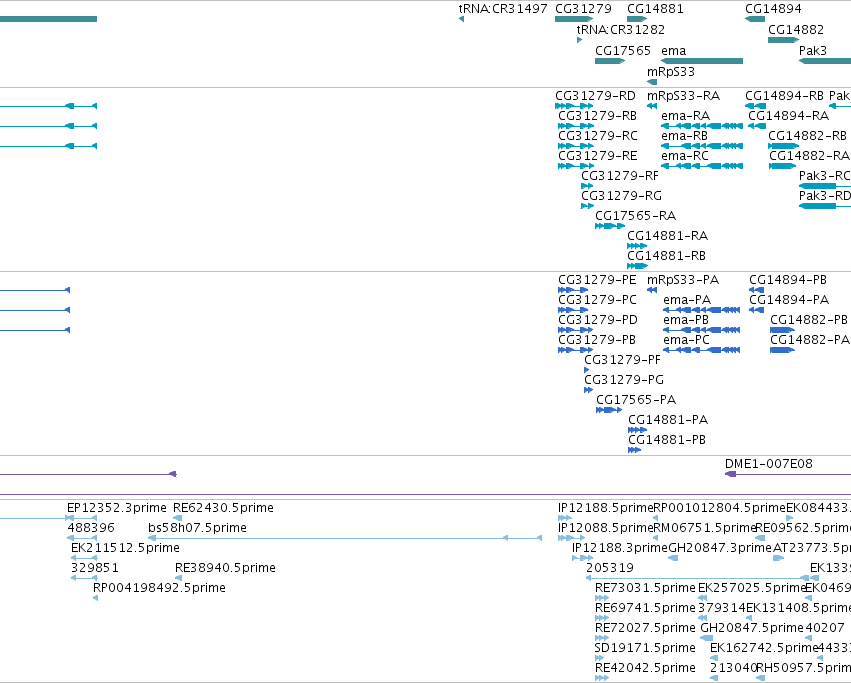
Task: Select protein ema-PA
Action: (x=687, y=300)
